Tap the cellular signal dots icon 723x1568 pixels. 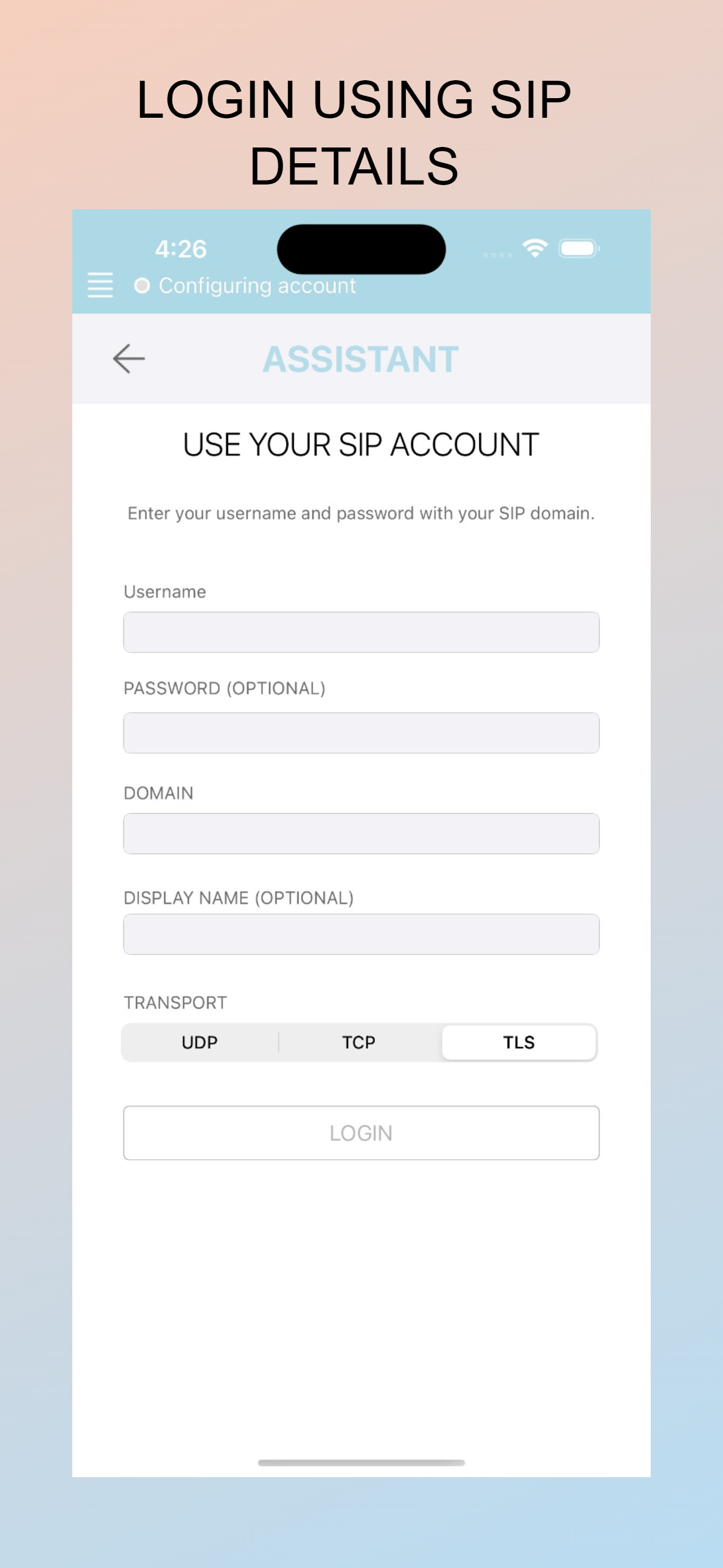point(497,256)
